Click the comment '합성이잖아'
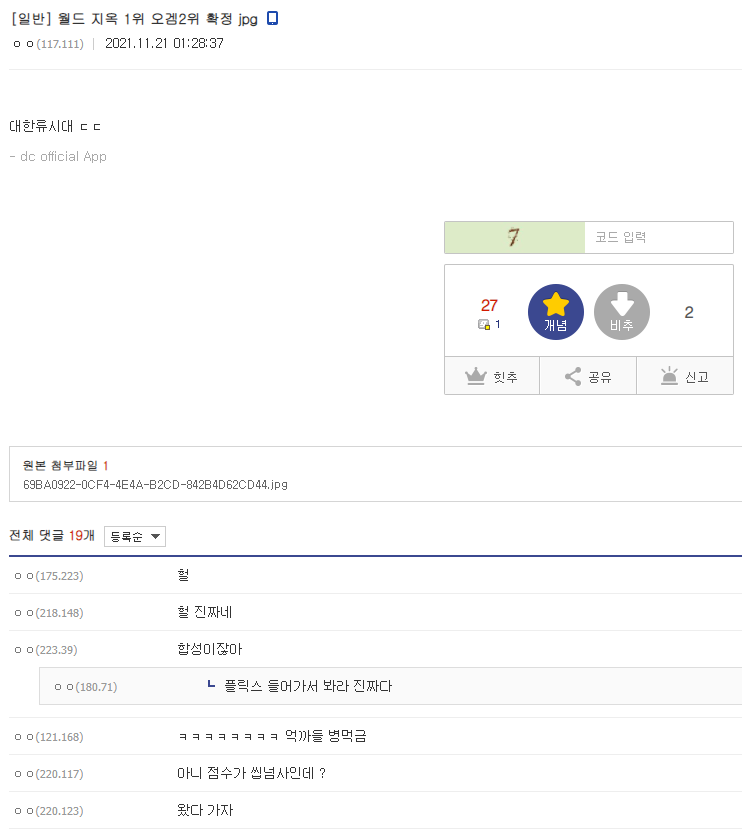Viewport: 742px width, 835px height. pyautogui.click(x=209, y=649)
